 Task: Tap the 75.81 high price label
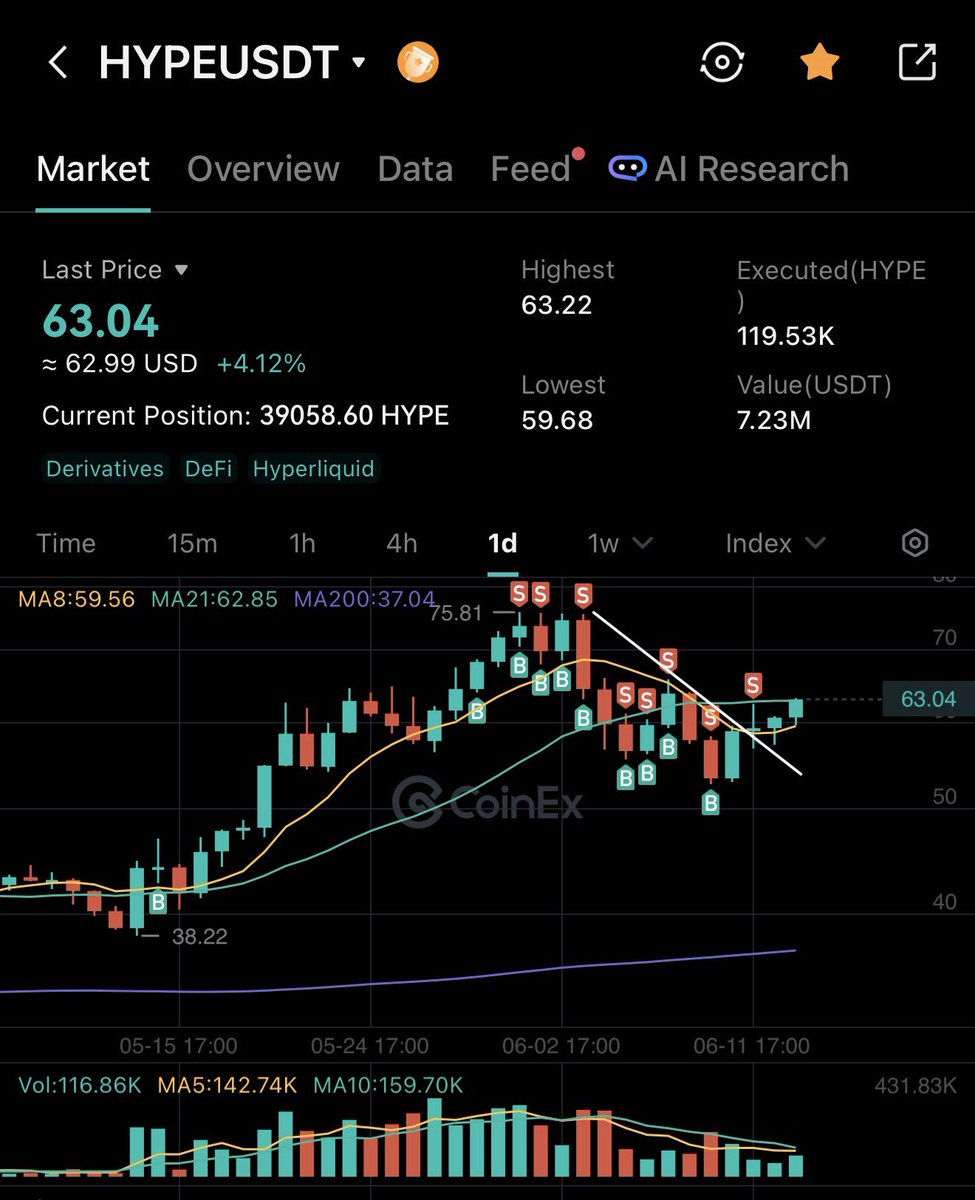click(456, 613)
